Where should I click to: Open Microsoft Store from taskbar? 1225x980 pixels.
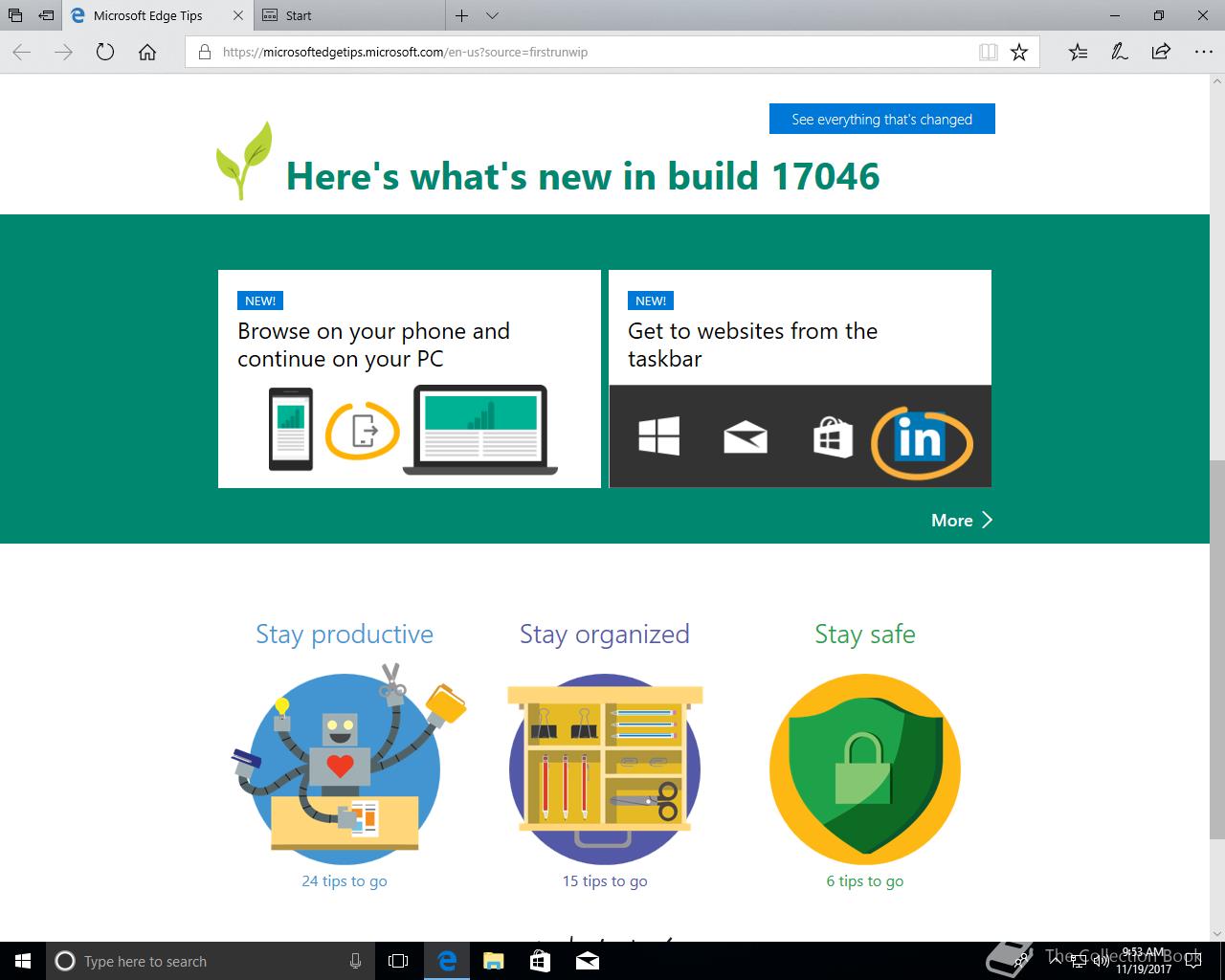click(x=540, y=961)
